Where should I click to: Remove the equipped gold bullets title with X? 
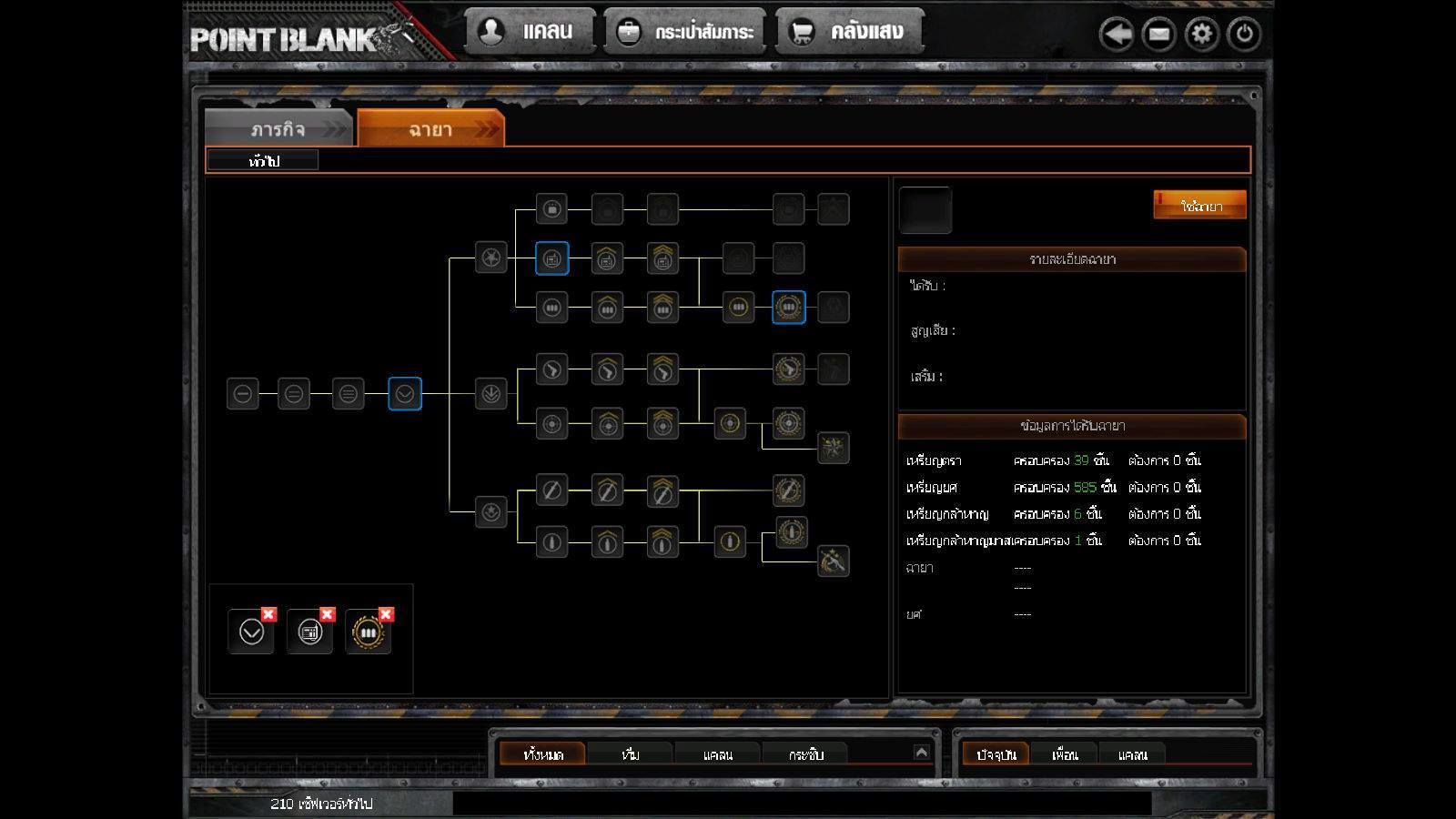(386, 614)
